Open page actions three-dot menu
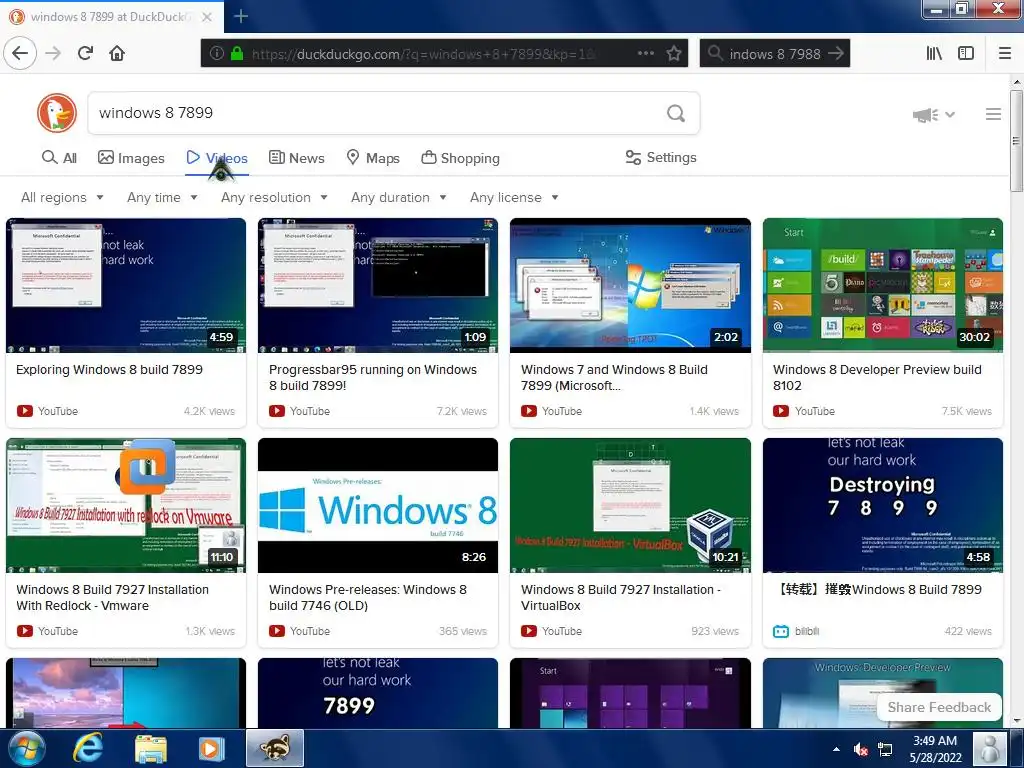Viewport: 1024px width, 768px height. pos(645,54)
